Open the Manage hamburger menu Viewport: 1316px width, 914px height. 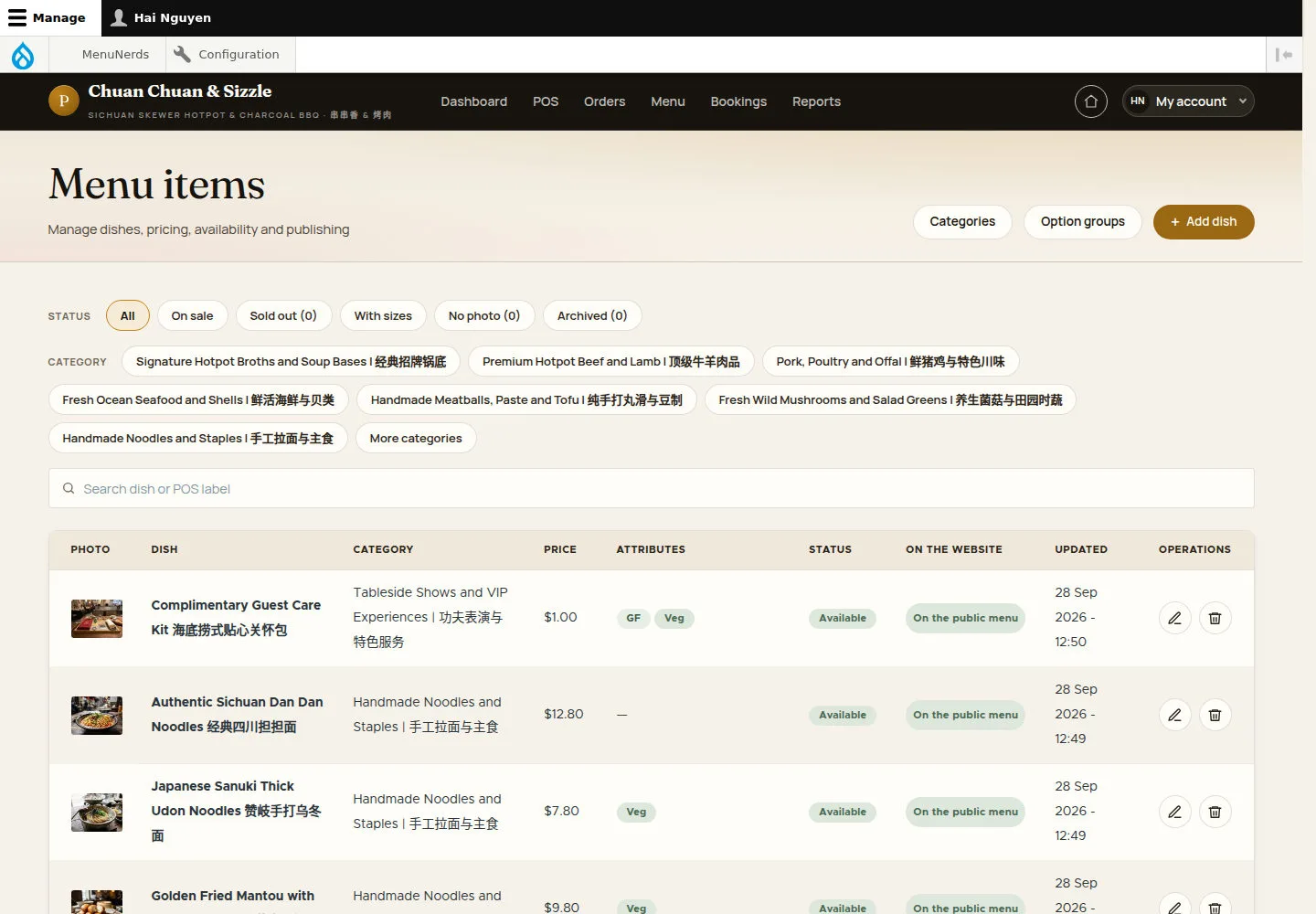[47, 18]
